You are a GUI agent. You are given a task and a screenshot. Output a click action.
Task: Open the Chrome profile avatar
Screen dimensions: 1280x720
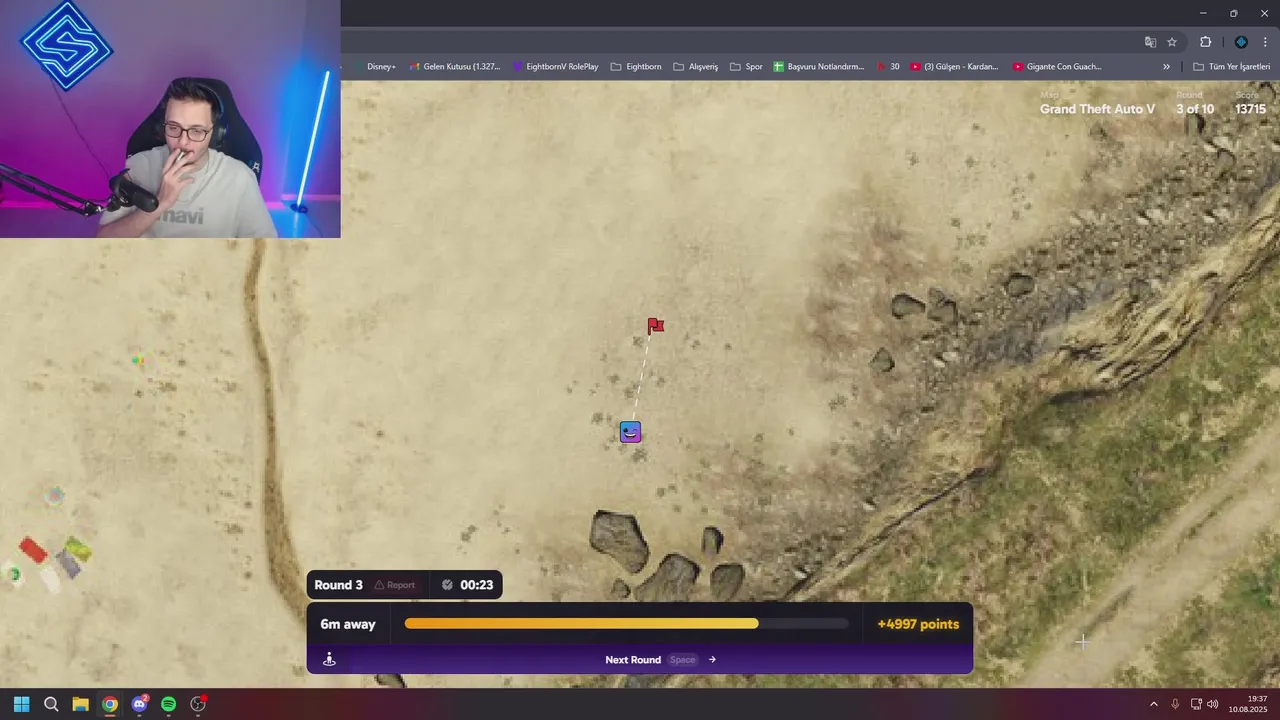click(1241, 42)
